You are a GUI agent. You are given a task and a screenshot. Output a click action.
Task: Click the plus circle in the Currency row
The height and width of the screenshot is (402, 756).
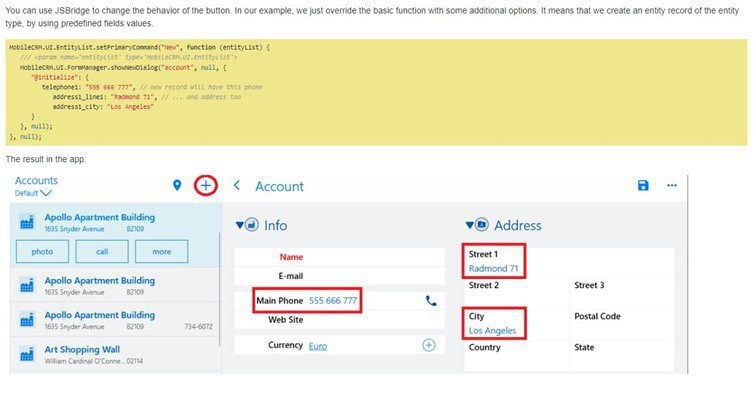pos(429,345)
